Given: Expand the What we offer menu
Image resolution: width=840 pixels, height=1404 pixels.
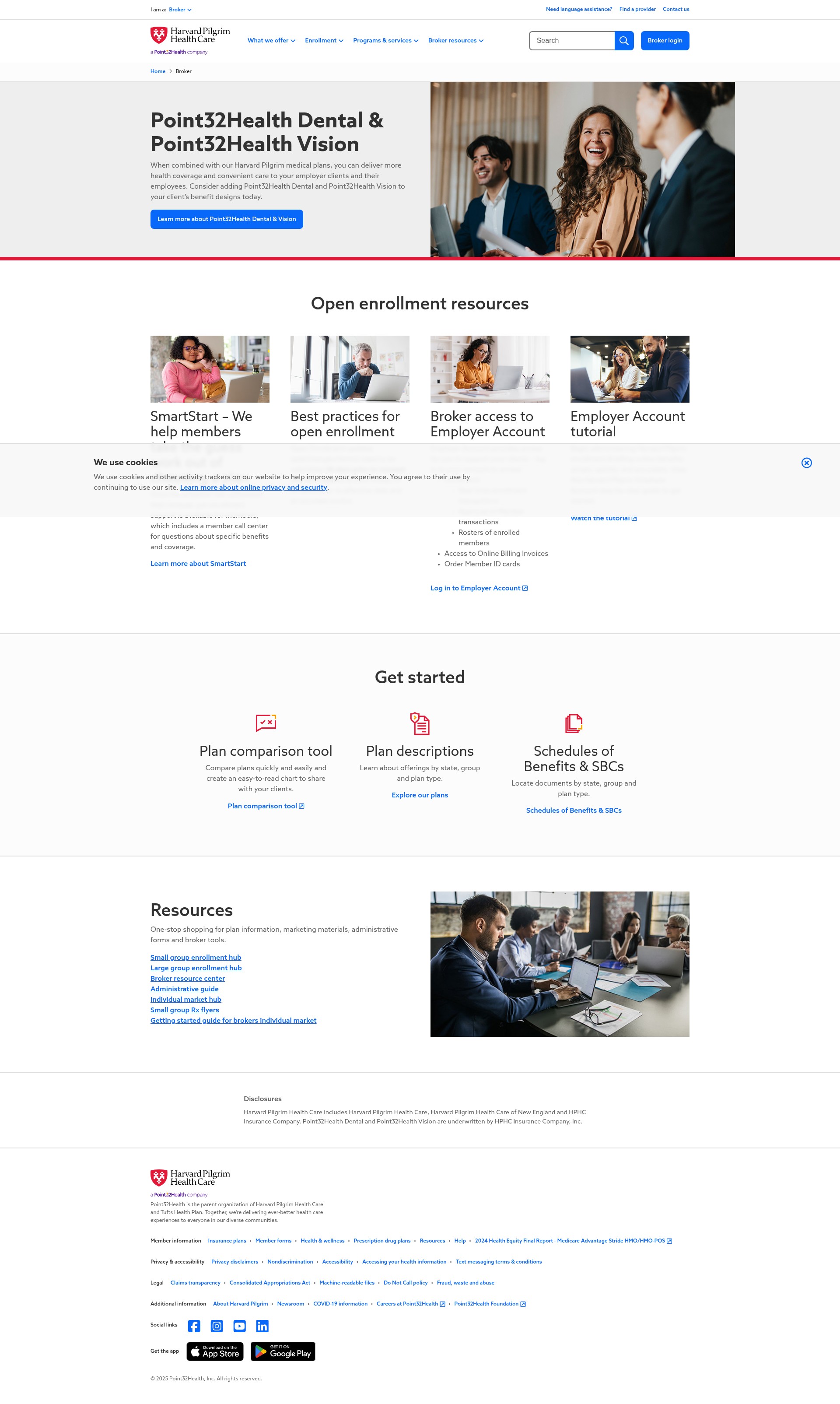Looking at the screenshot, I should point(271,41).
